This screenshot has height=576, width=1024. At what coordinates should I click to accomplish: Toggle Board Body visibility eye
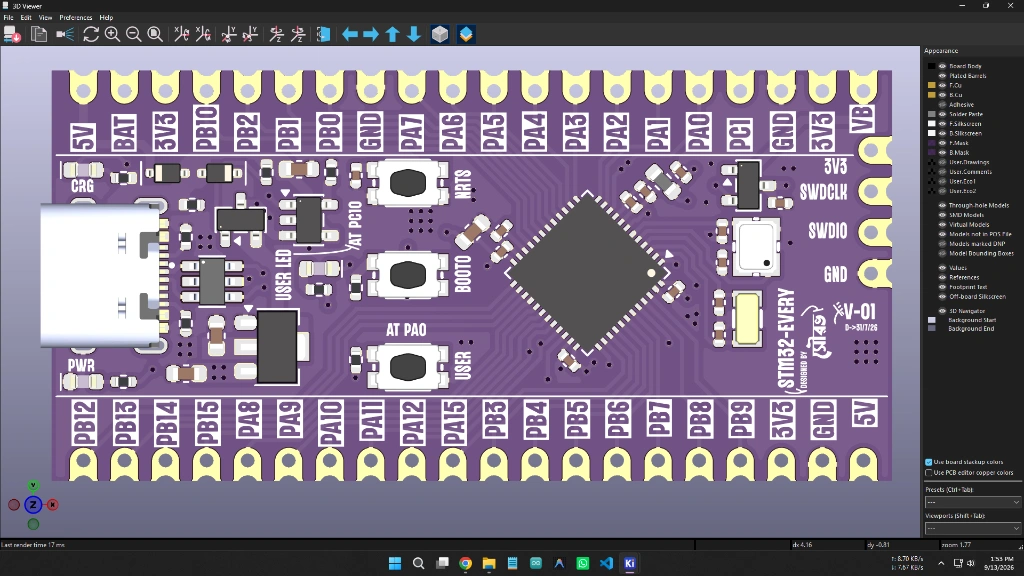pyautogui.click(x=942, y=66)
